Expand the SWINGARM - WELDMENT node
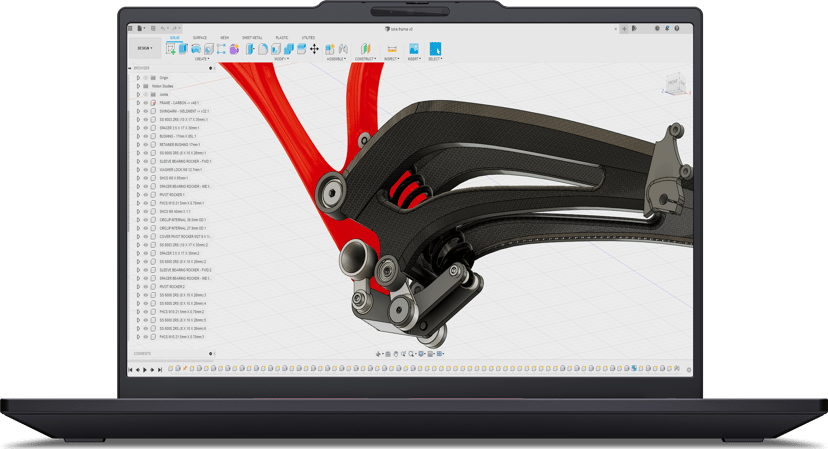The image size is (828, 449). (138, 111)
